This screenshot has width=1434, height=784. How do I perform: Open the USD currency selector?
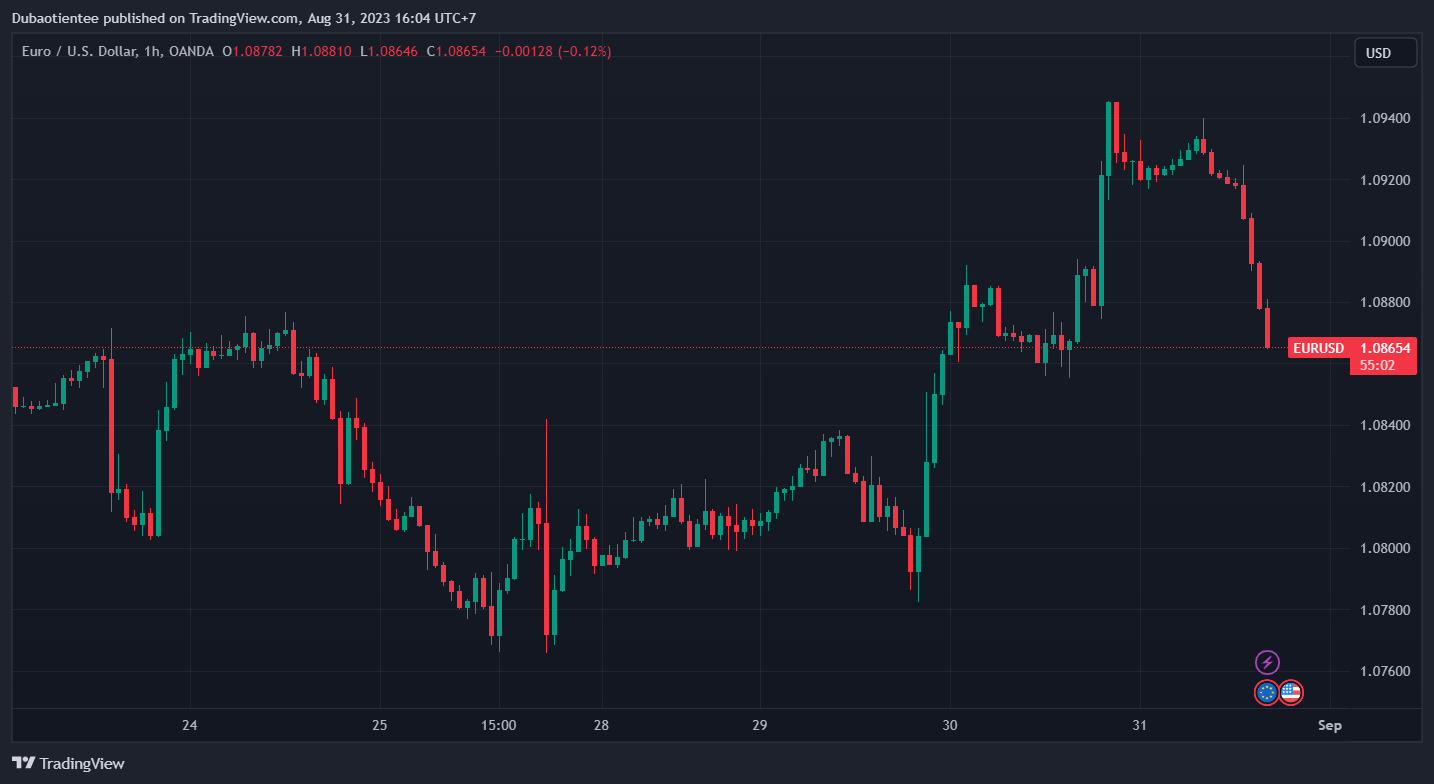(1385, 53)
